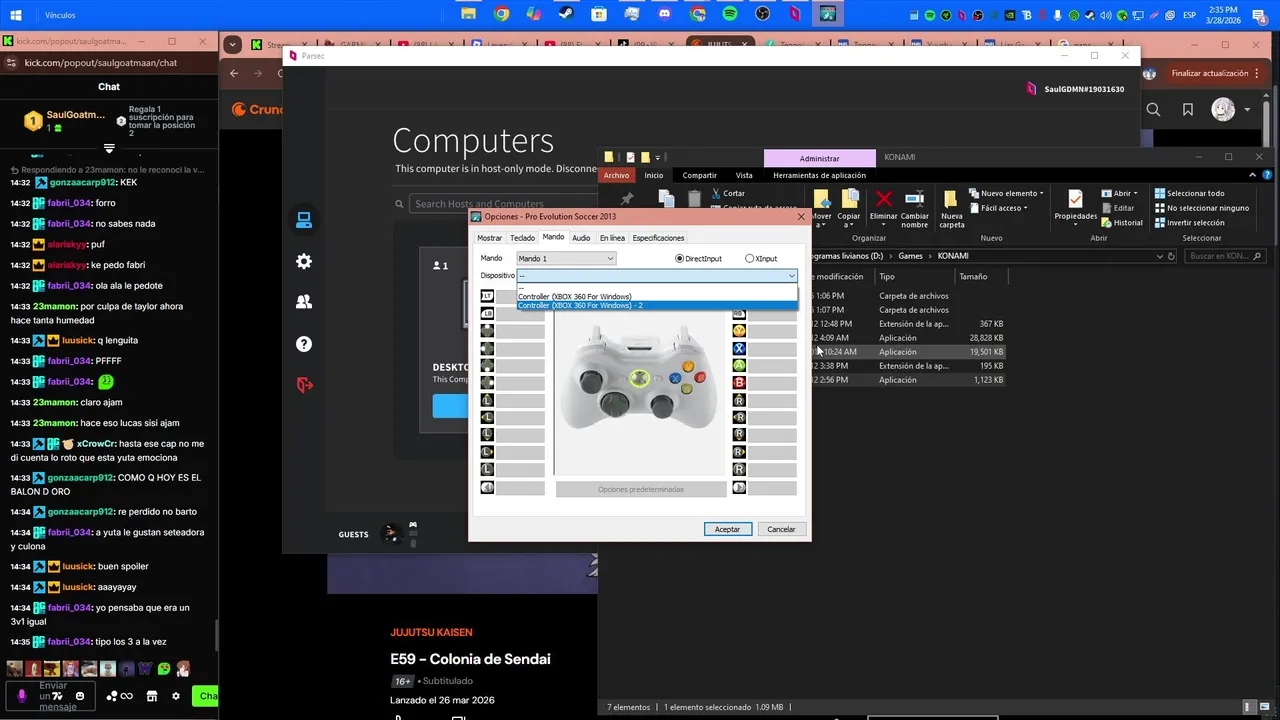This screenshot has height=720, width=1280.
Task: Switch to the Mostrar tab
Action: (490, 238)
